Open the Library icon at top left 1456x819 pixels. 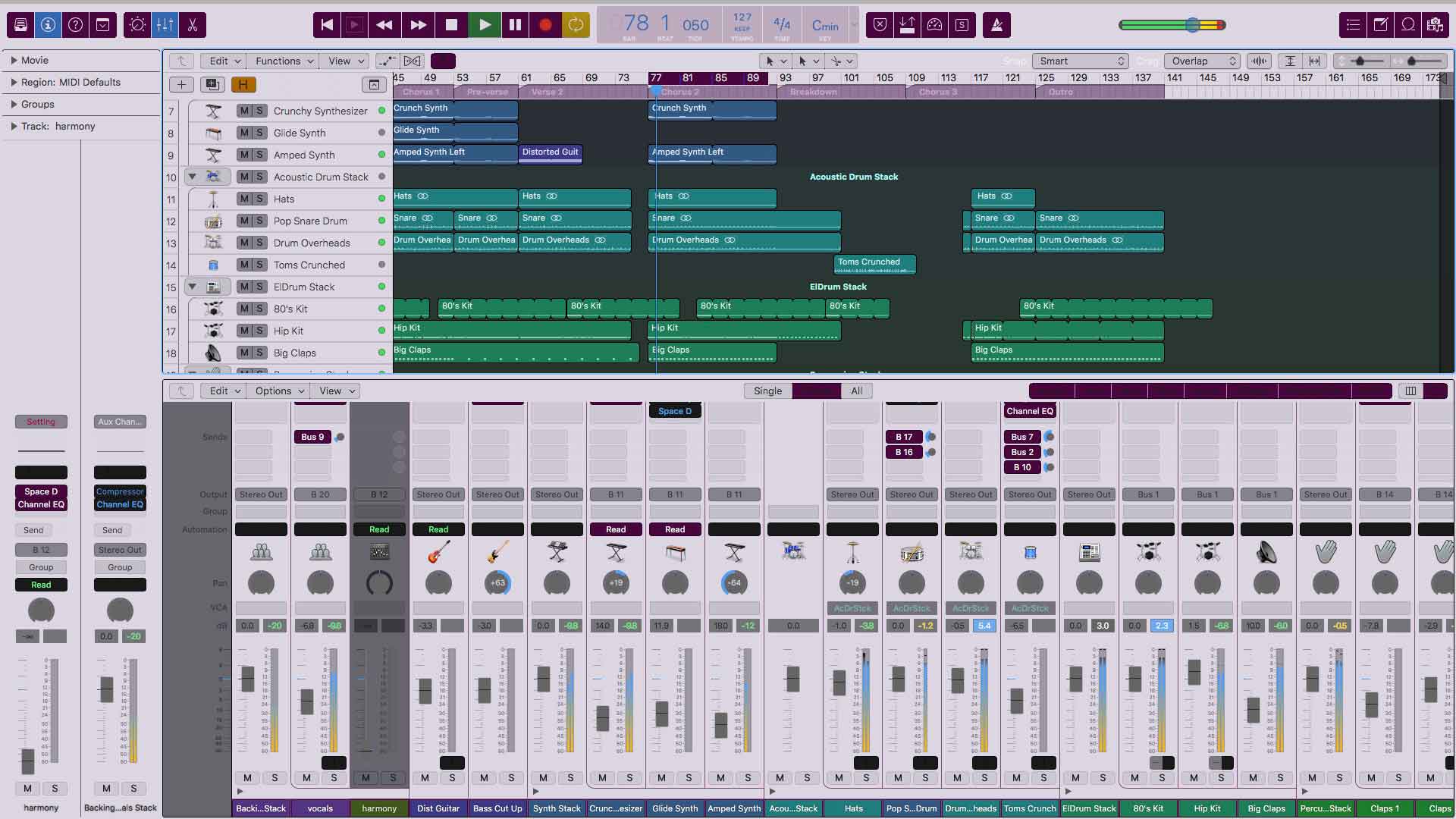pos(20,25)
